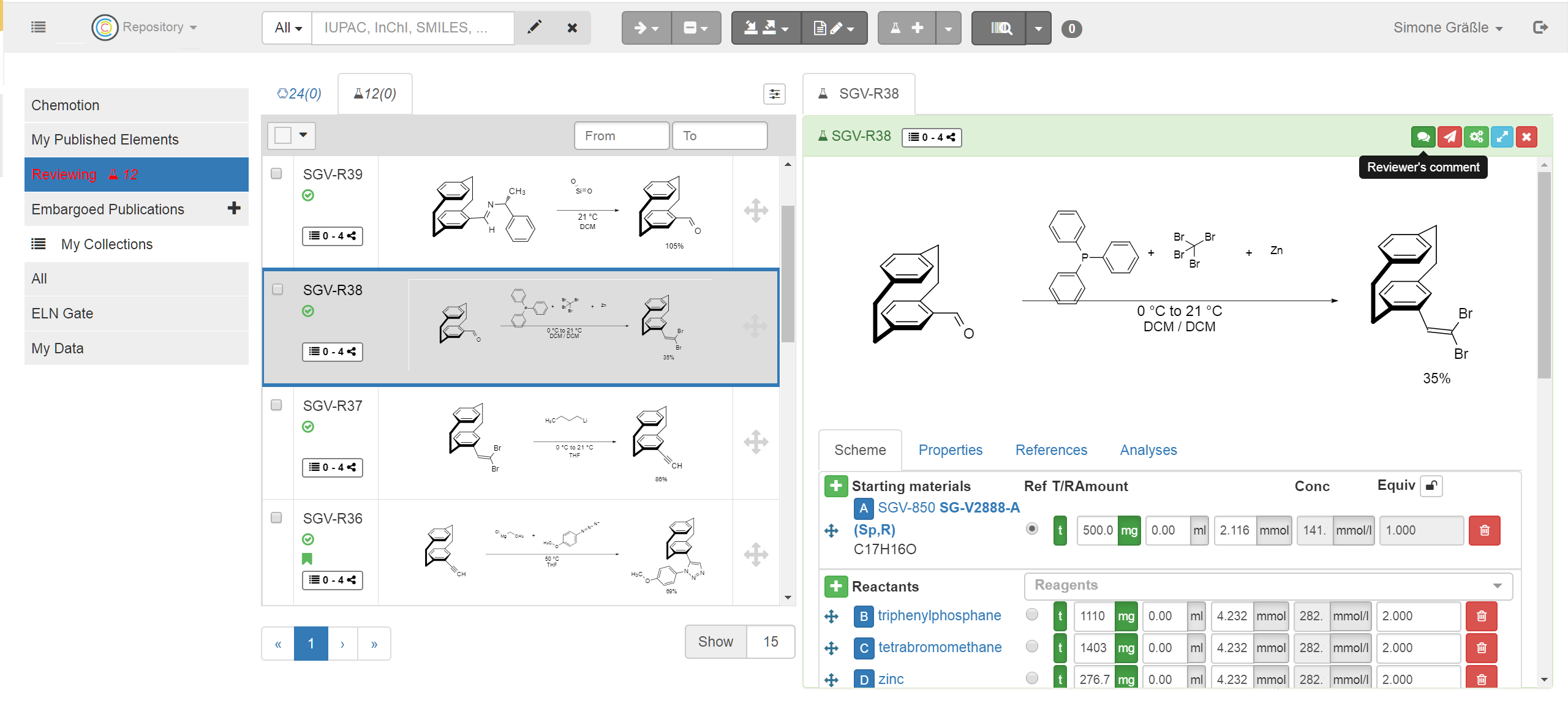The width and height of the screenshot is (1568, 725).
Task: Check the SGV-R39 reaction checkbox
Action: (x=277, y=174)
